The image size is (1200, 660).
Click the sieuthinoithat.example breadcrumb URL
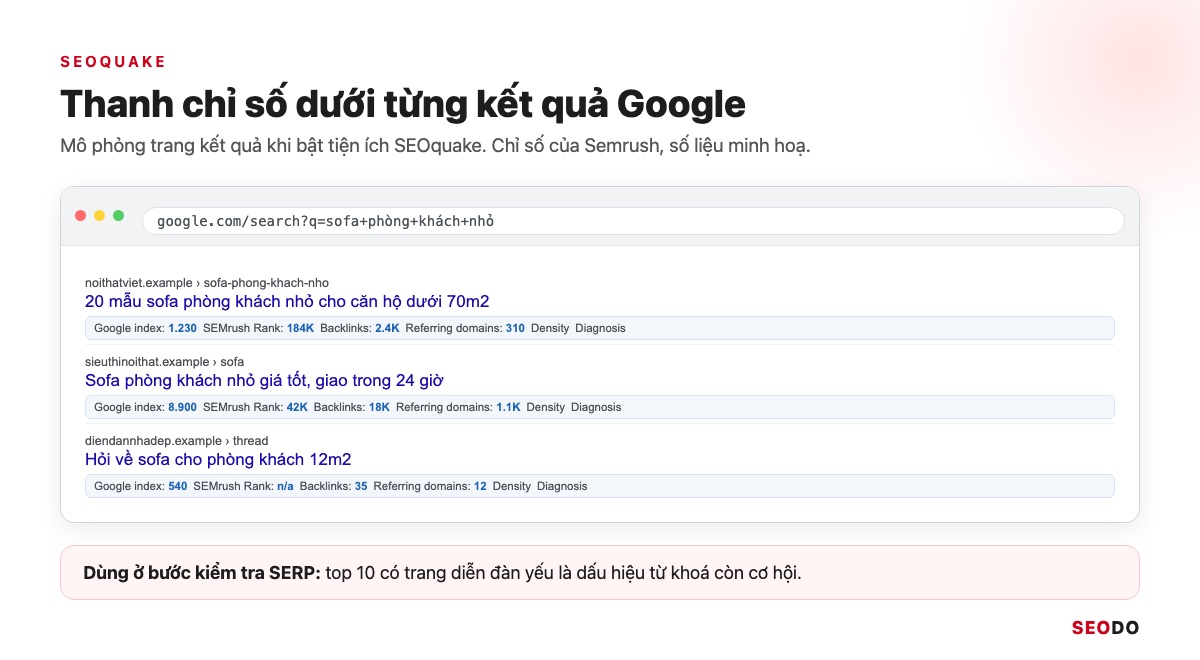(165, 362)
